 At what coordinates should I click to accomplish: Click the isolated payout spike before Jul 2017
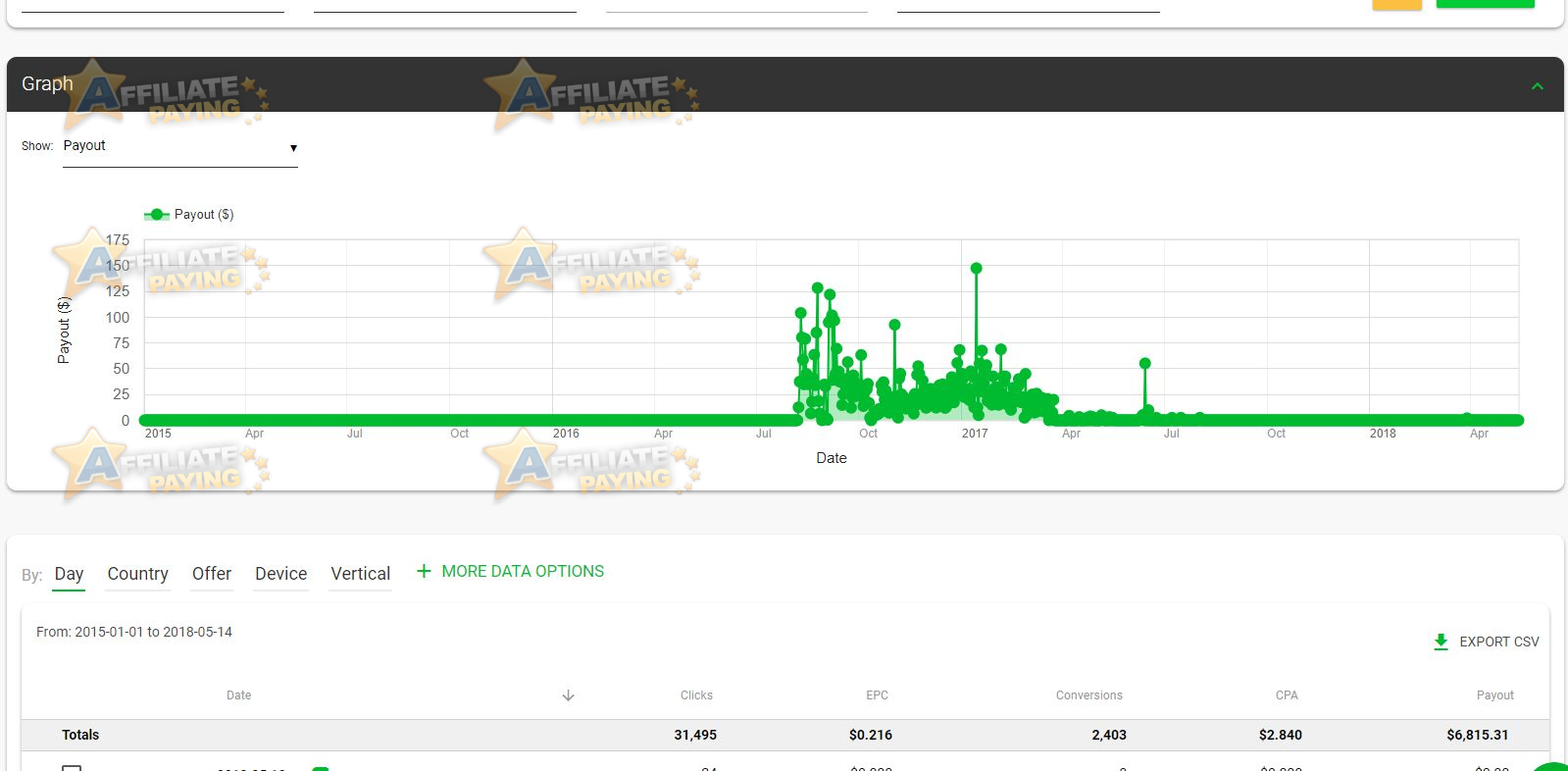[1144, 363]
